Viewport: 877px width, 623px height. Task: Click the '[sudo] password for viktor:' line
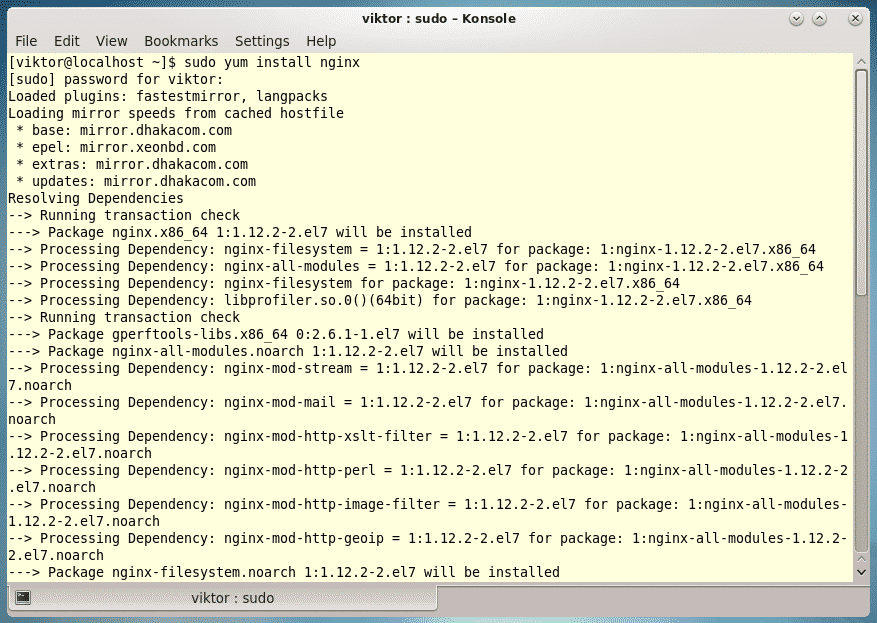coord(116,79)
